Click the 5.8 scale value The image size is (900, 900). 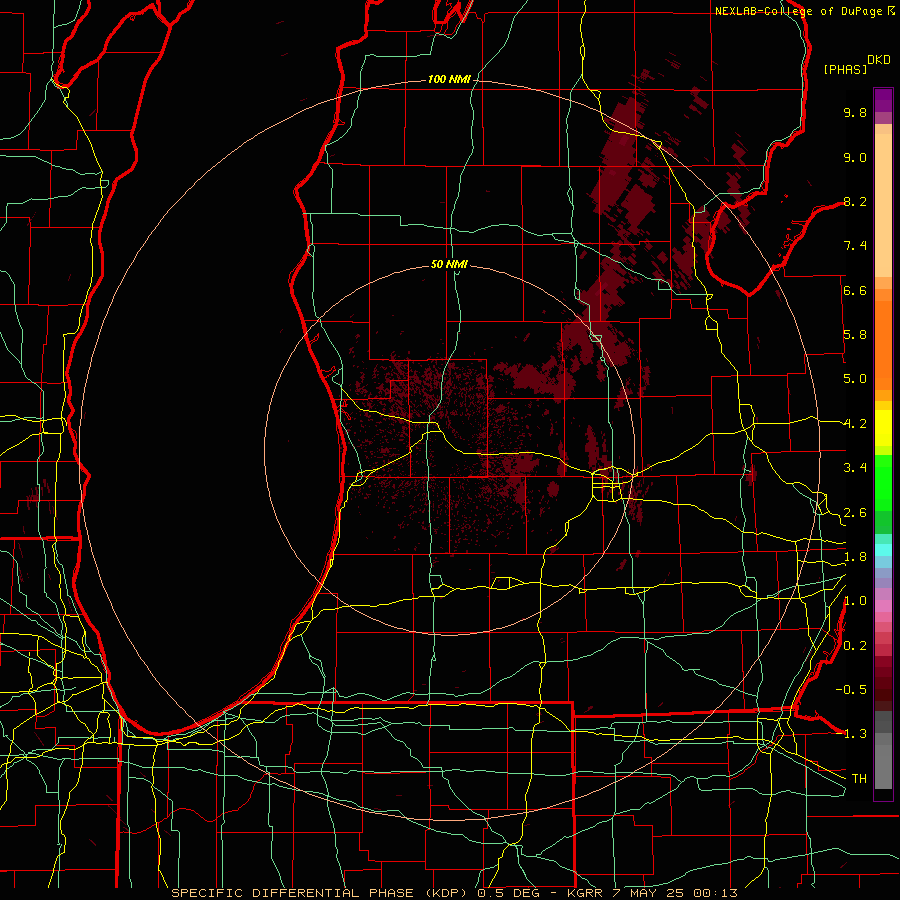pyautogui.click(x=855, y=335)
